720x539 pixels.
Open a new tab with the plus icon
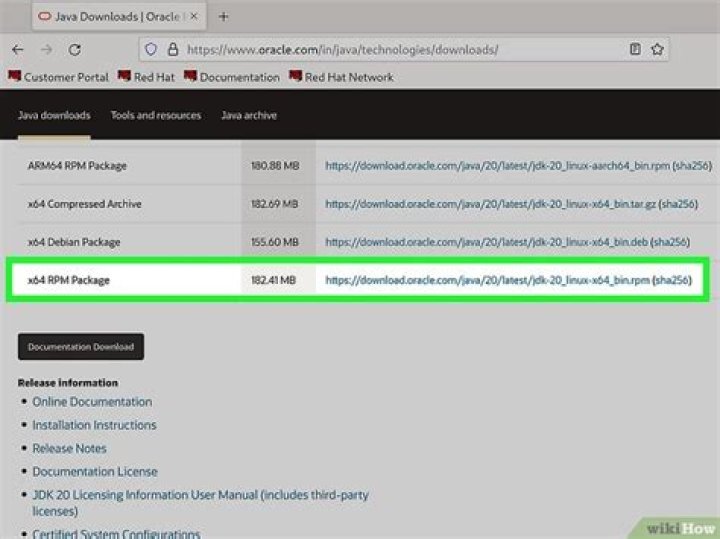[224, 17]
